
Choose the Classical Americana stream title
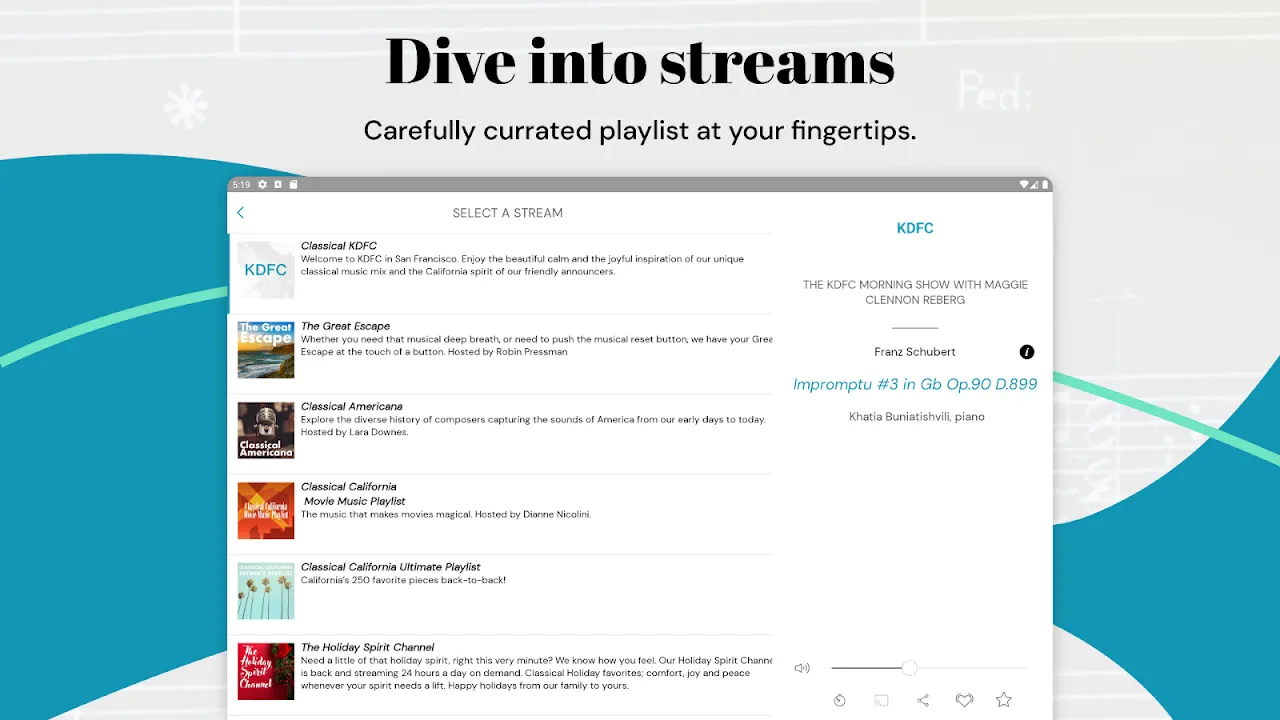coord(352,407)
